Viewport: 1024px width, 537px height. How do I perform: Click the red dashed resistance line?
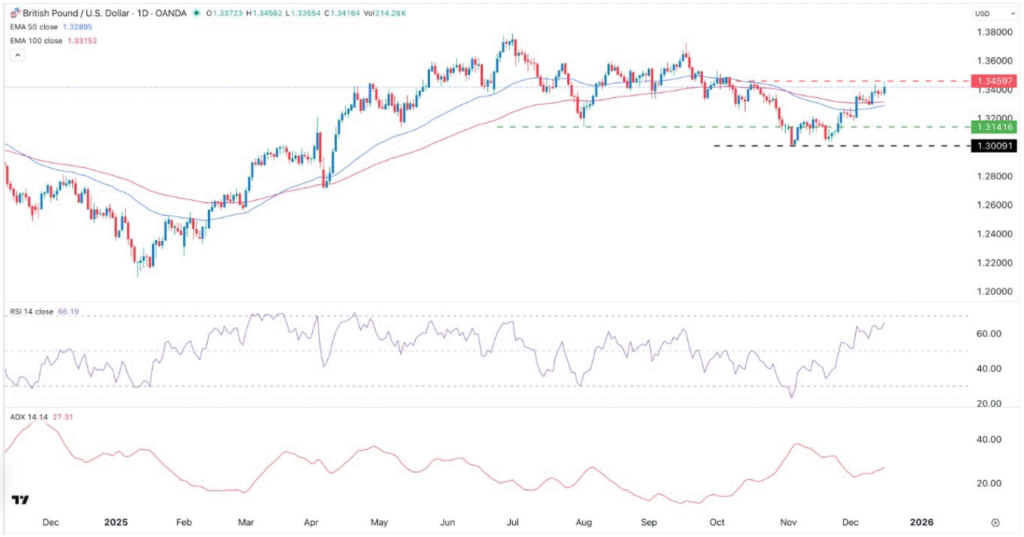click(x=850, y=80)
